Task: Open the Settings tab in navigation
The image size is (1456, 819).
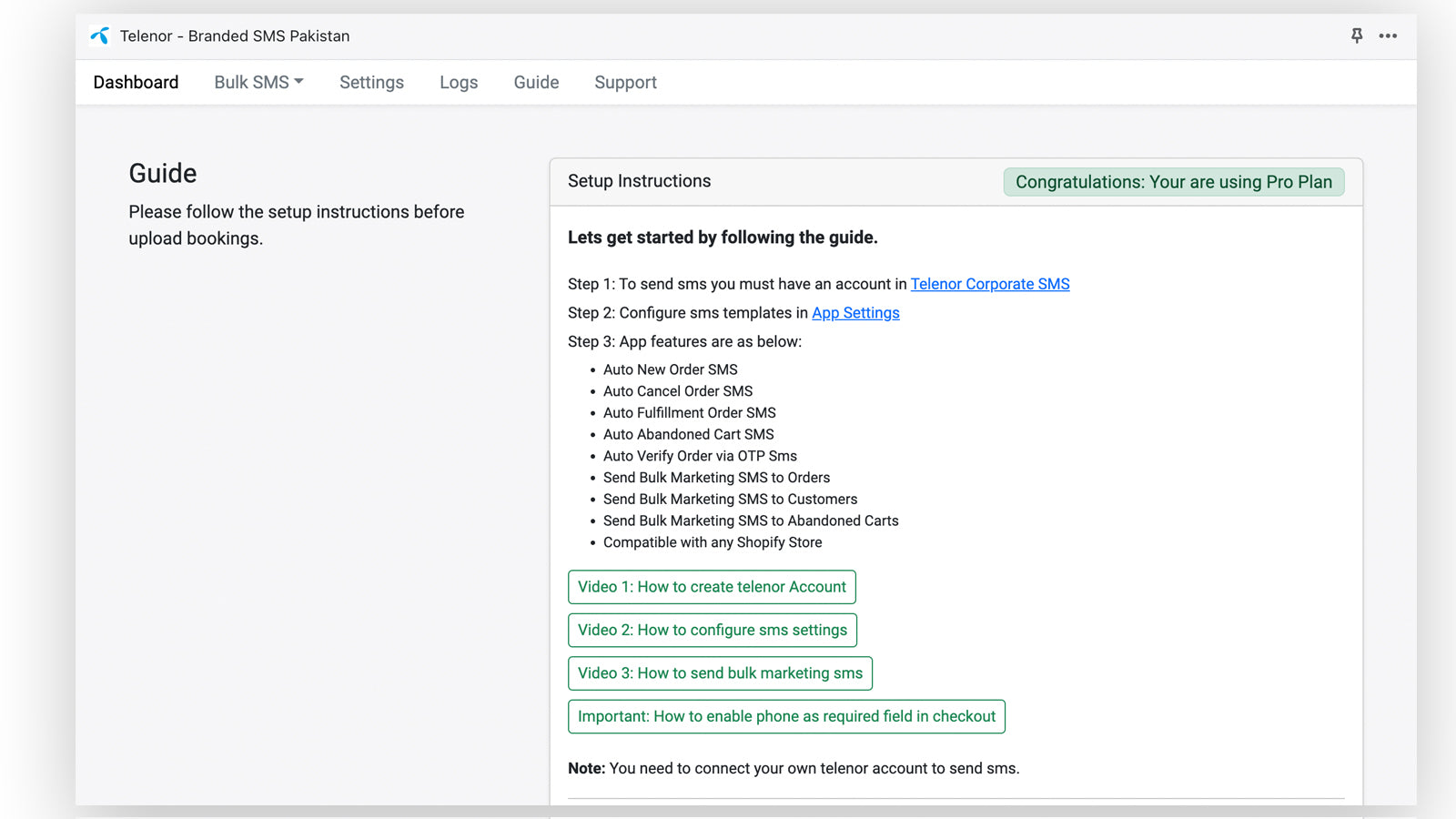Action: tap(371, 82)
